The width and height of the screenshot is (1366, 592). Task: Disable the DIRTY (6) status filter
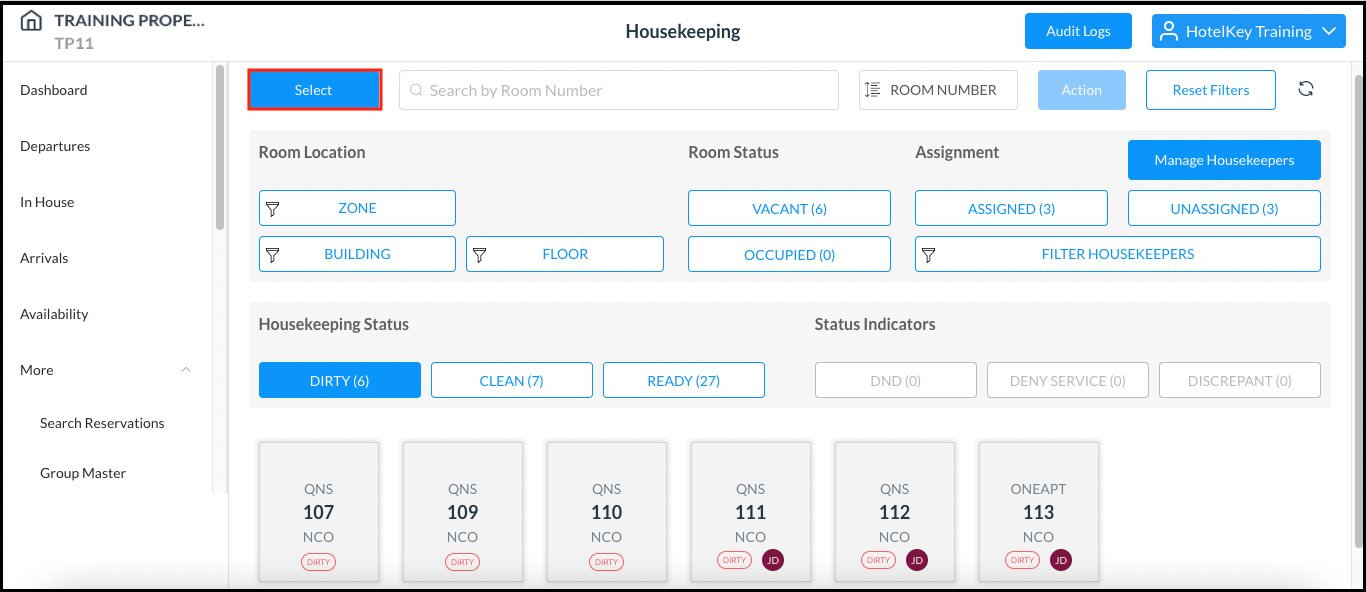(339, 380)
